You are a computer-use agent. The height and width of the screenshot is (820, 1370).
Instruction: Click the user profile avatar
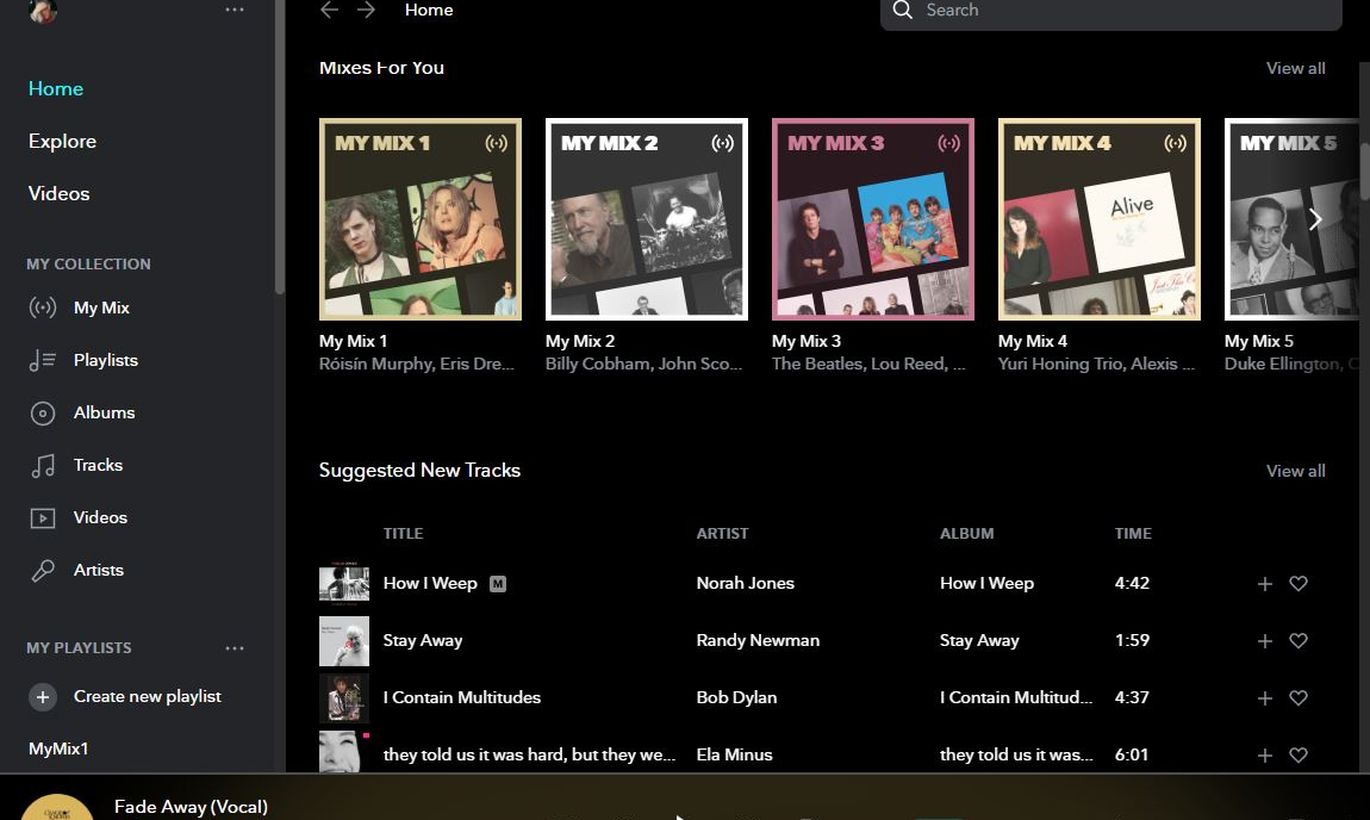coord(42,9)
